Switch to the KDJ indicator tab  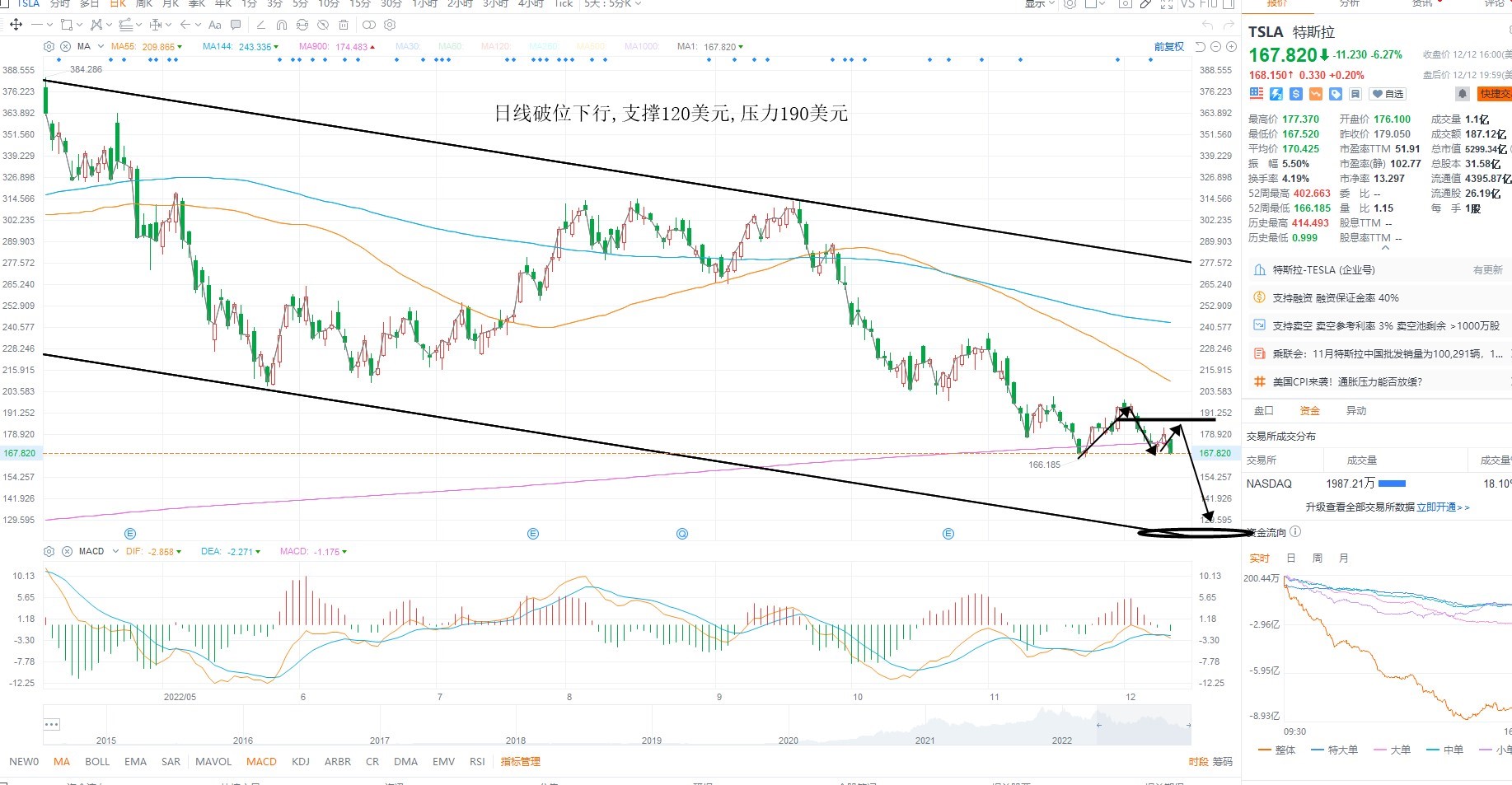[x=301, y=762]
